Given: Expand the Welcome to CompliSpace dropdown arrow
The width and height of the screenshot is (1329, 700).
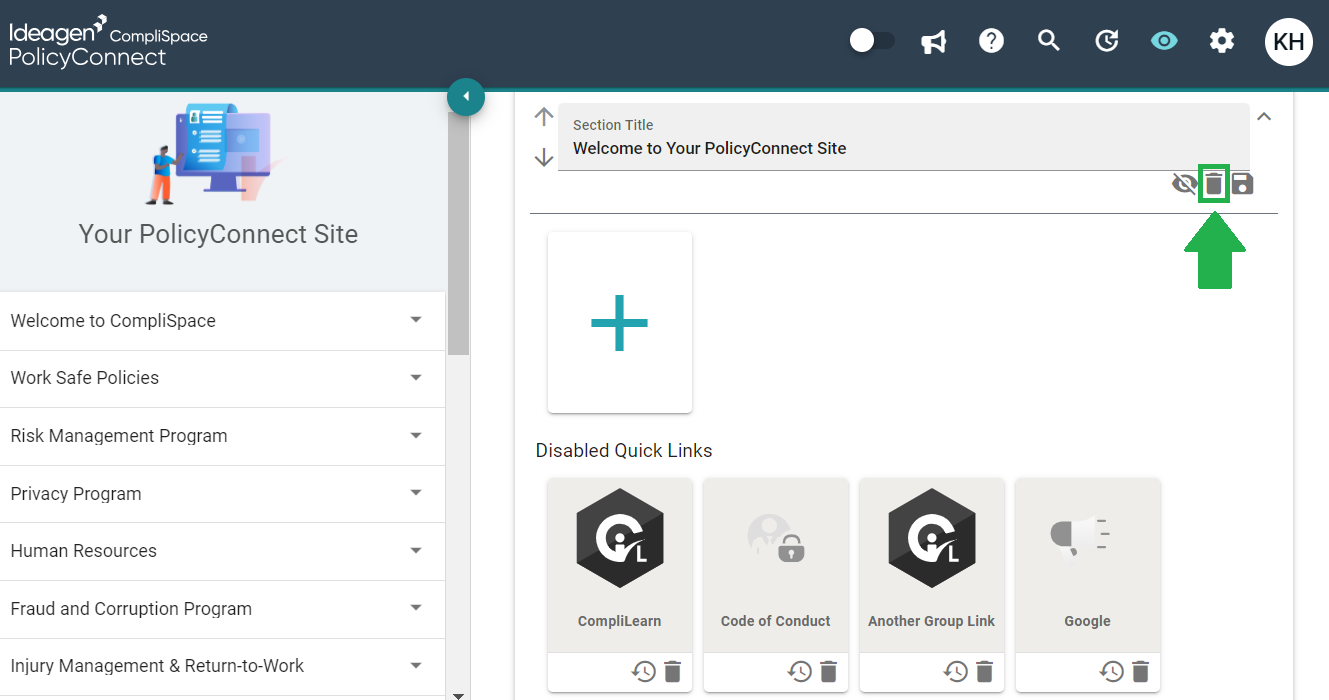Looking at the screenshot, I should pos(416,320).
